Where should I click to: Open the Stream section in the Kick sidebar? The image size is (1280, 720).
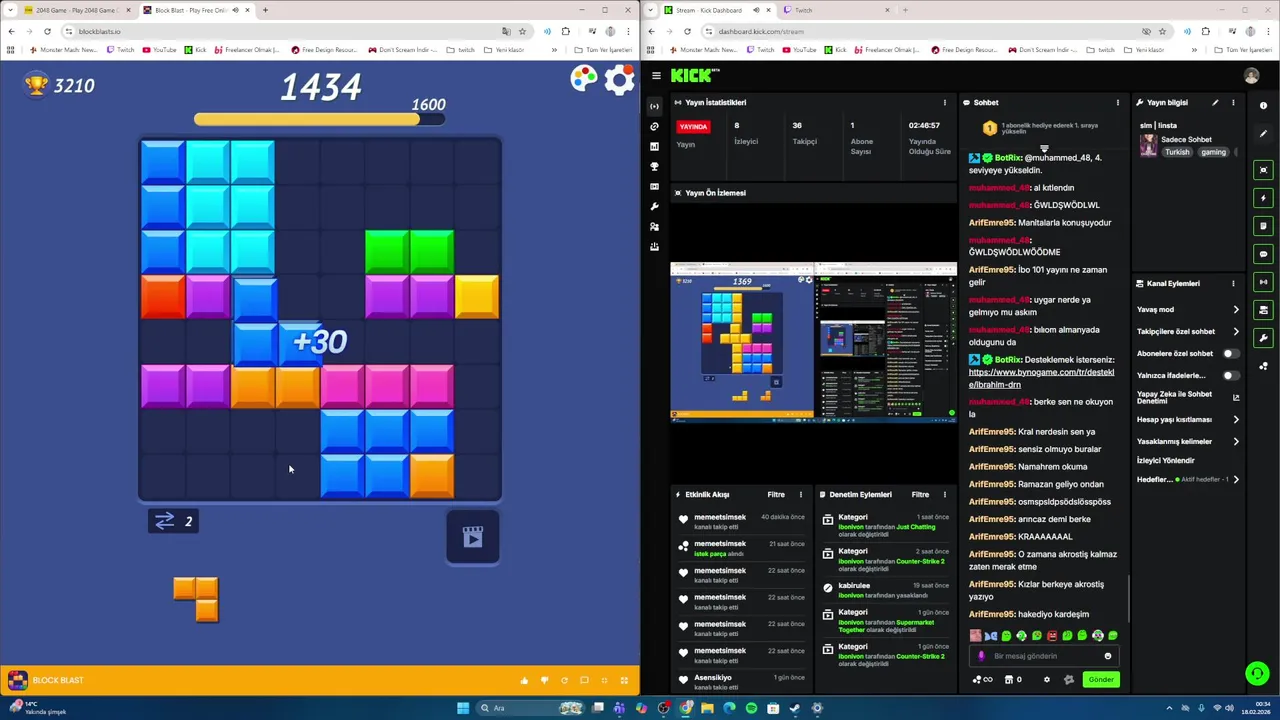click(654, 106)
